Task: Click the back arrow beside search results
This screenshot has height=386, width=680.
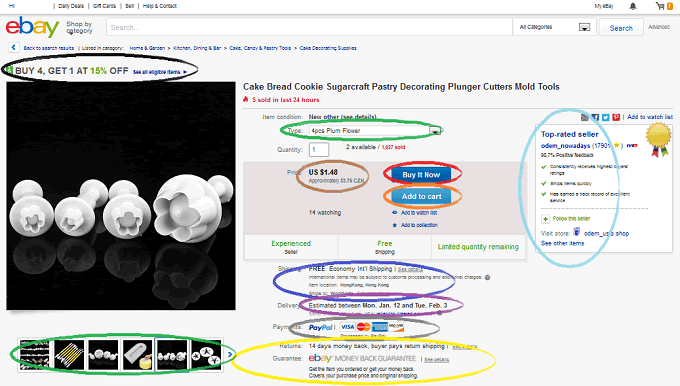Action: click(x=13, y=47)
